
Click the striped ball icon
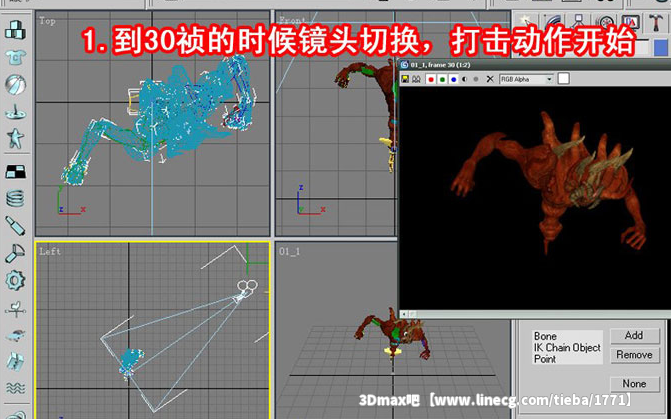point(15,85)
